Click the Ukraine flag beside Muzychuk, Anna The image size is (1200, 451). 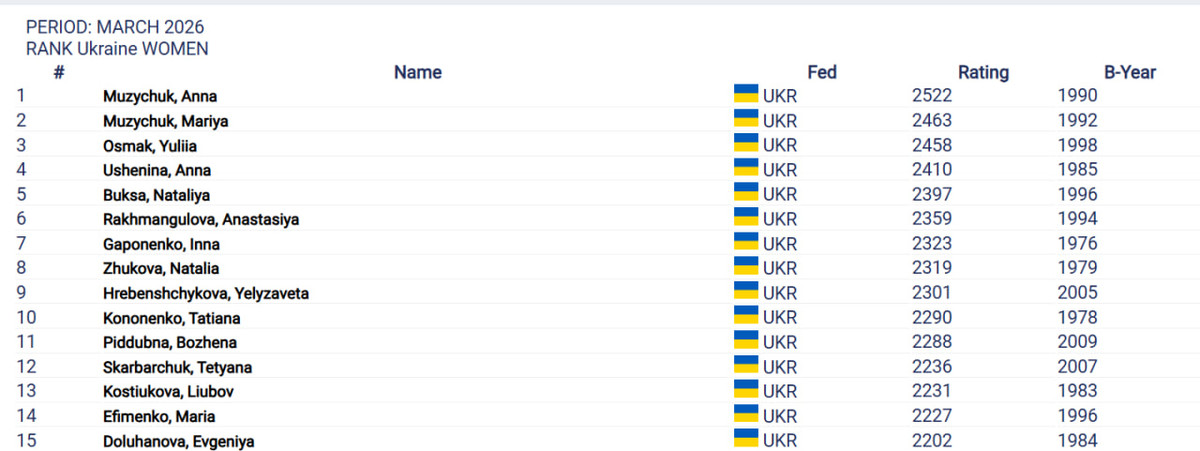pos(746,94)
